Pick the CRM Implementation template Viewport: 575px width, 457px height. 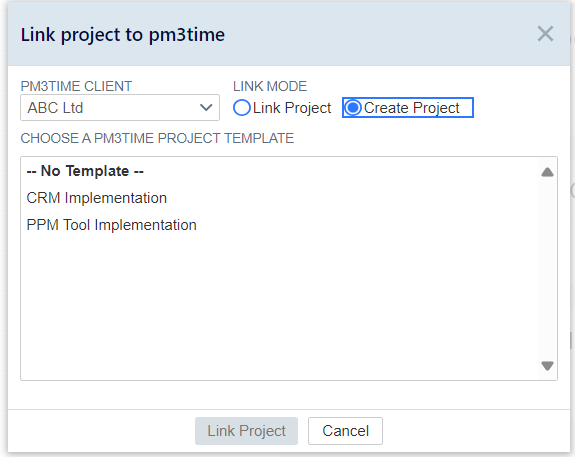point(97,198)
